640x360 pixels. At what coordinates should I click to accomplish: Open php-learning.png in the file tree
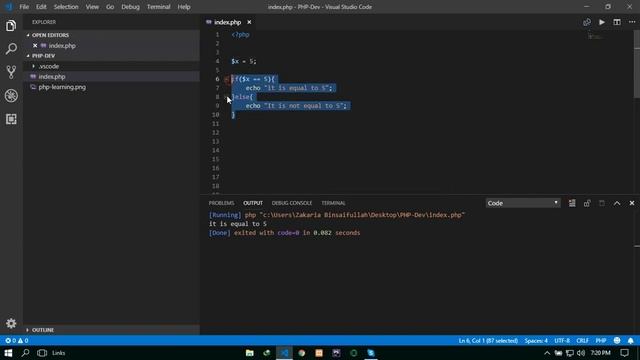coord(111,87)
